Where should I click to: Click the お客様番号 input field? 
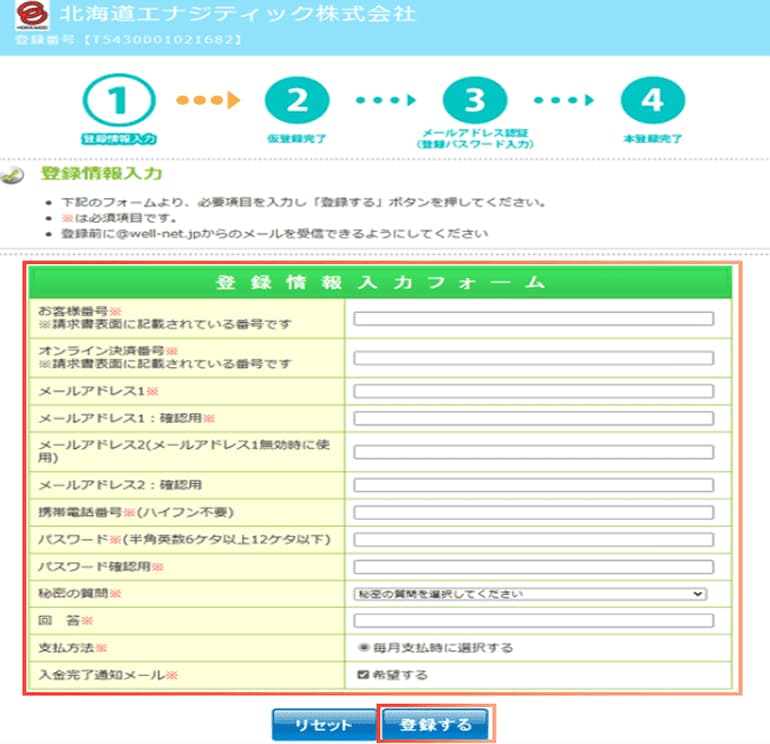[x=533, y=319]
